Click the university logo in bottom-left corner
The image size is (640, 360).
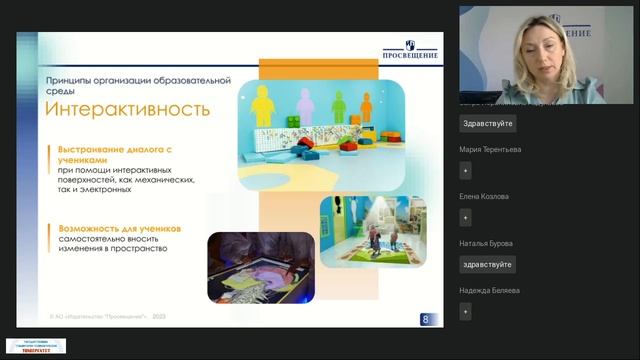36,346
